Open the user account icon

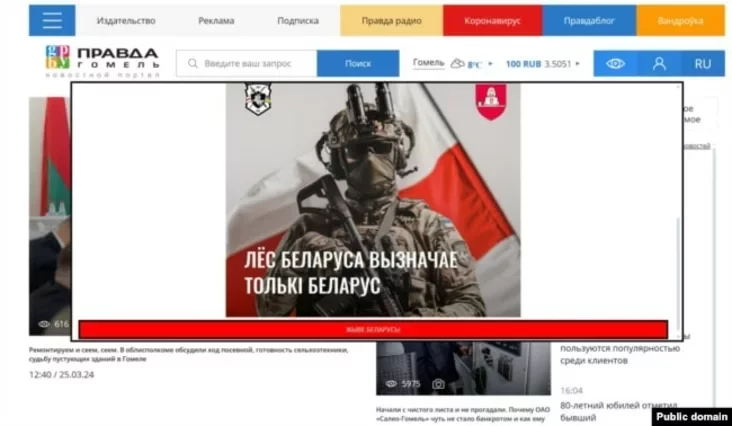[x=659, y=63]
